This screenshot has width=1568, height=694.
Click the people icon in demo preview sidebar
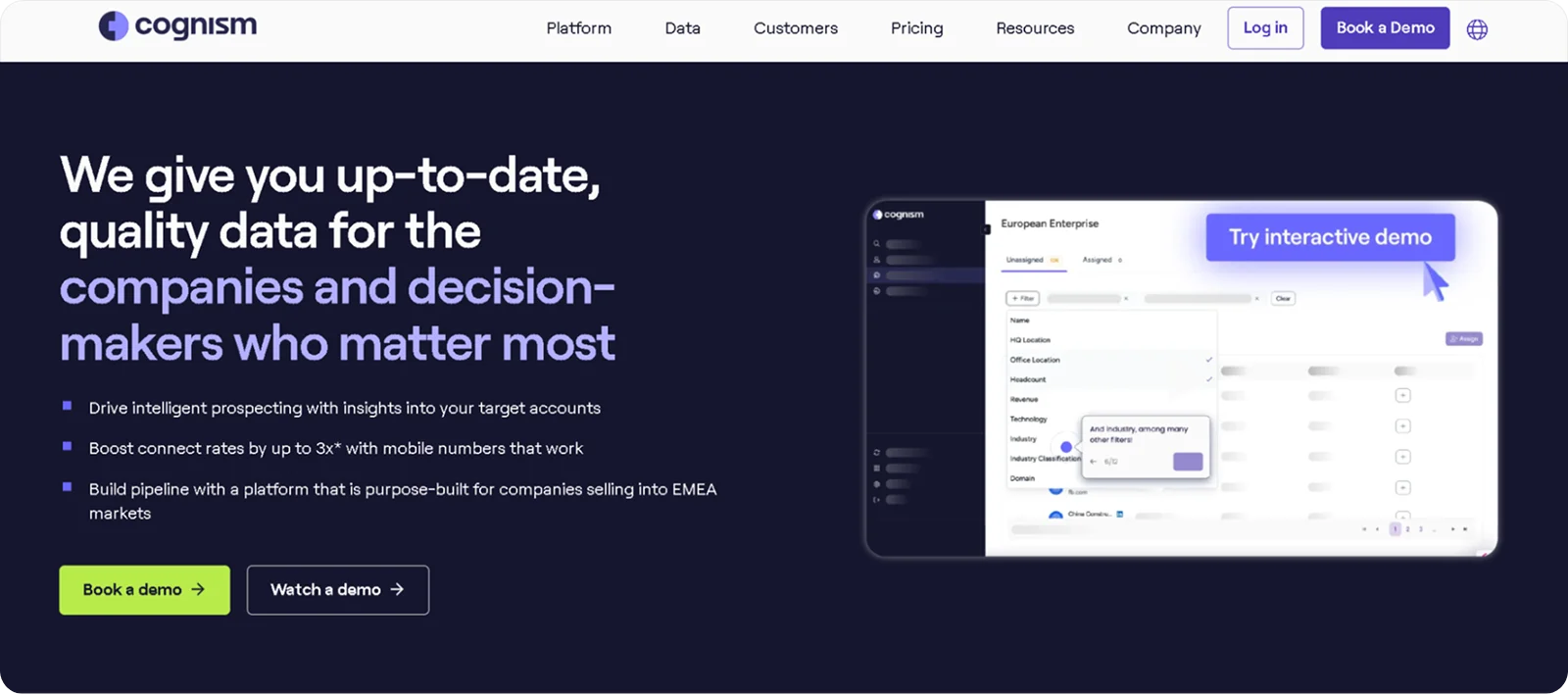pos(876,260)
